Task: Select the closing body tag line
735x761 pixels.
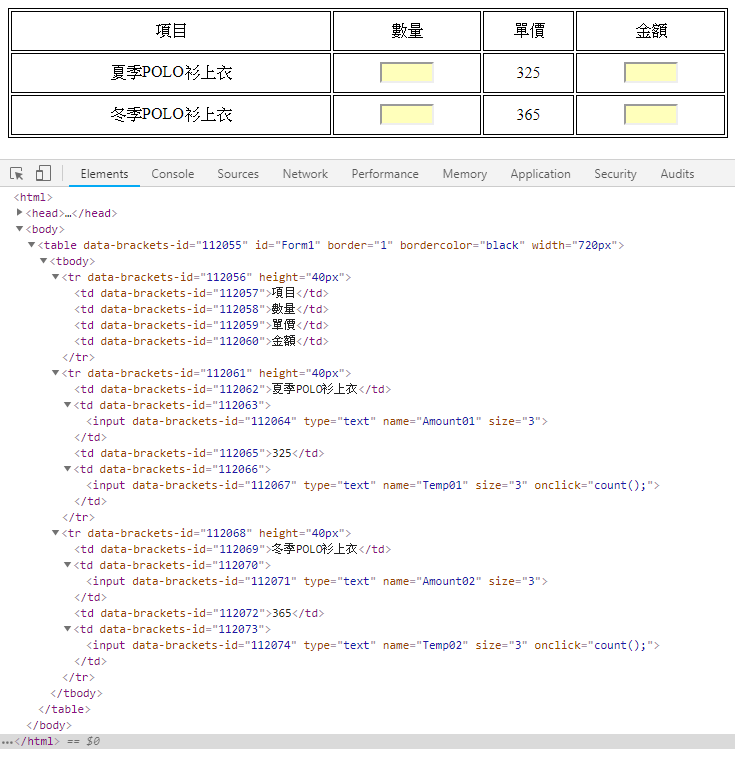Action: (x=49, y=726)
